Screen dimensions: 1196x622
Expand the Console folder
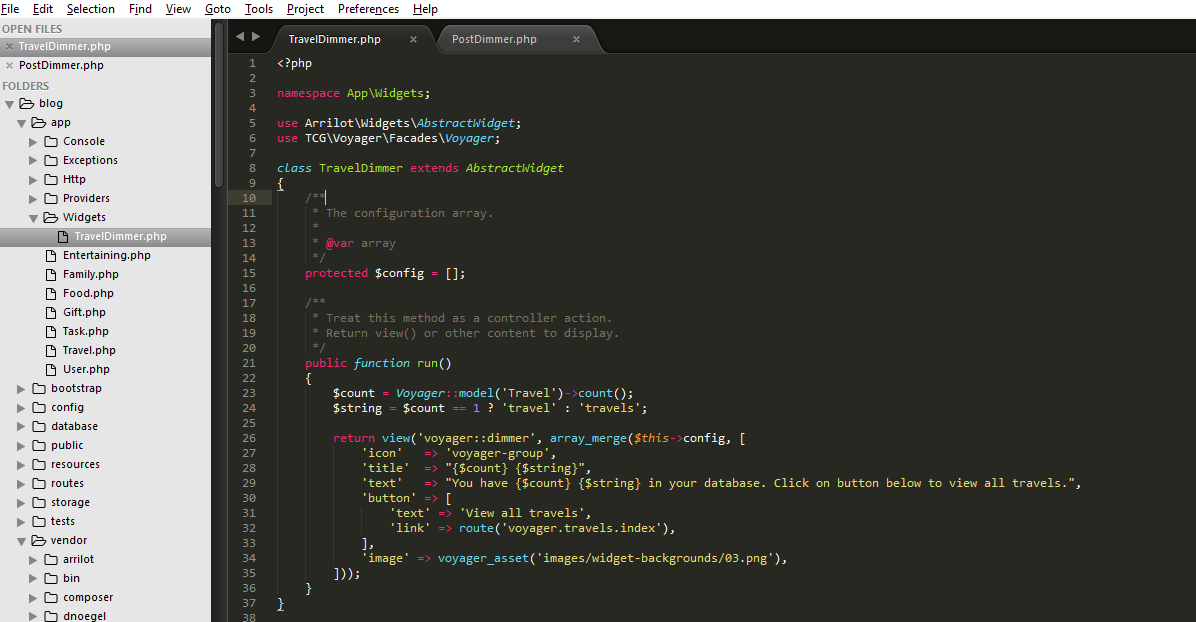pos(33,142)
